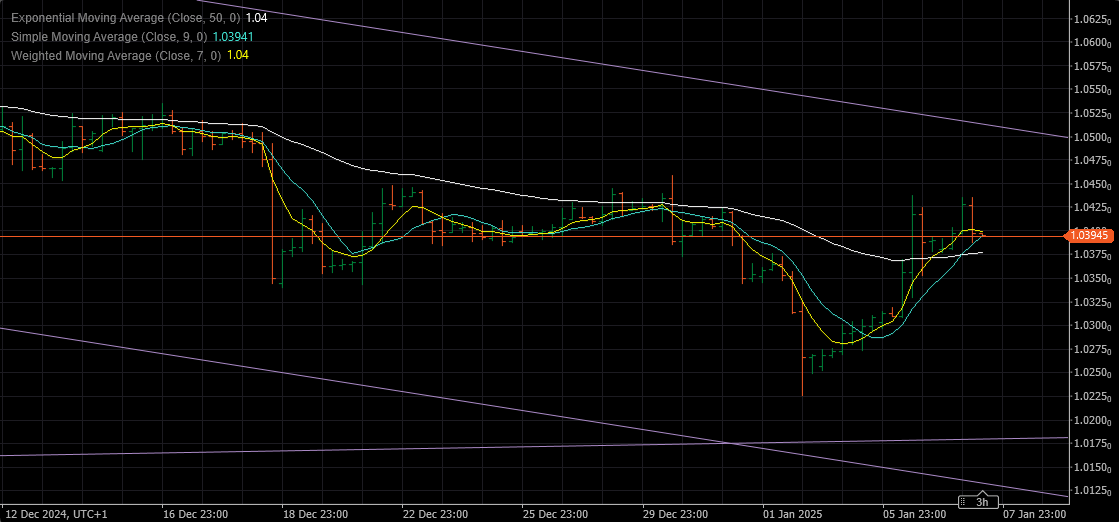The height and width of the screenshot is (522, 1119).
Task: Click the 1.0500 price axis label
Action: pyautogui.click(x=1093, y=137)
